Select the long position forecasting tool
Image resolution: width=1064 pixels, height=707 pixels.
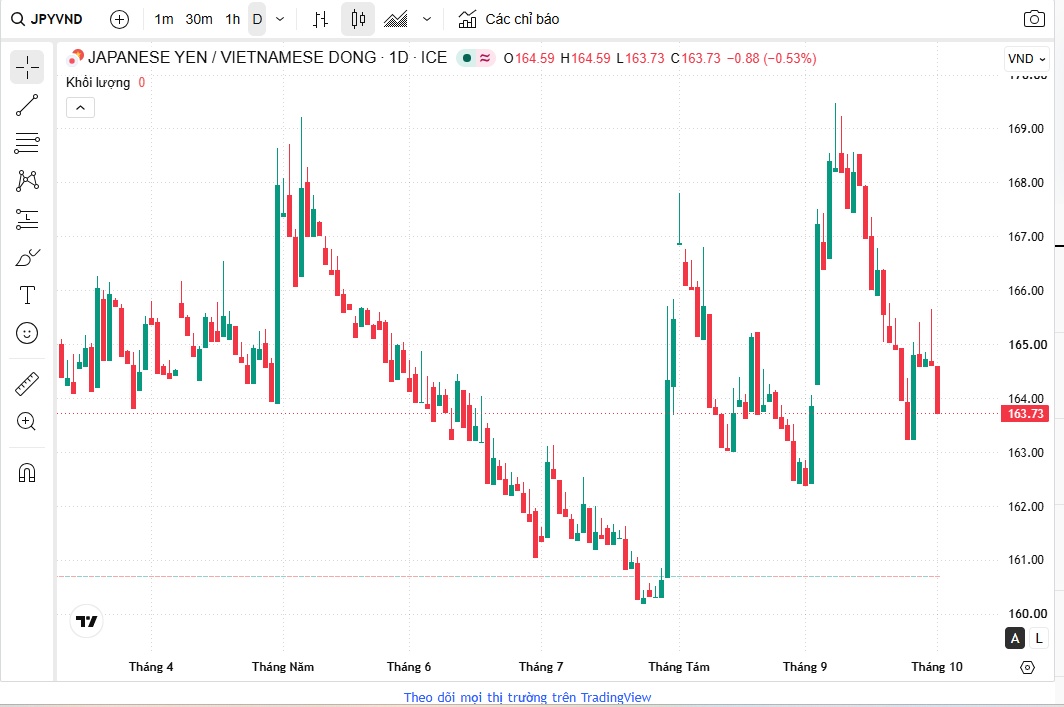click(27, 218)
